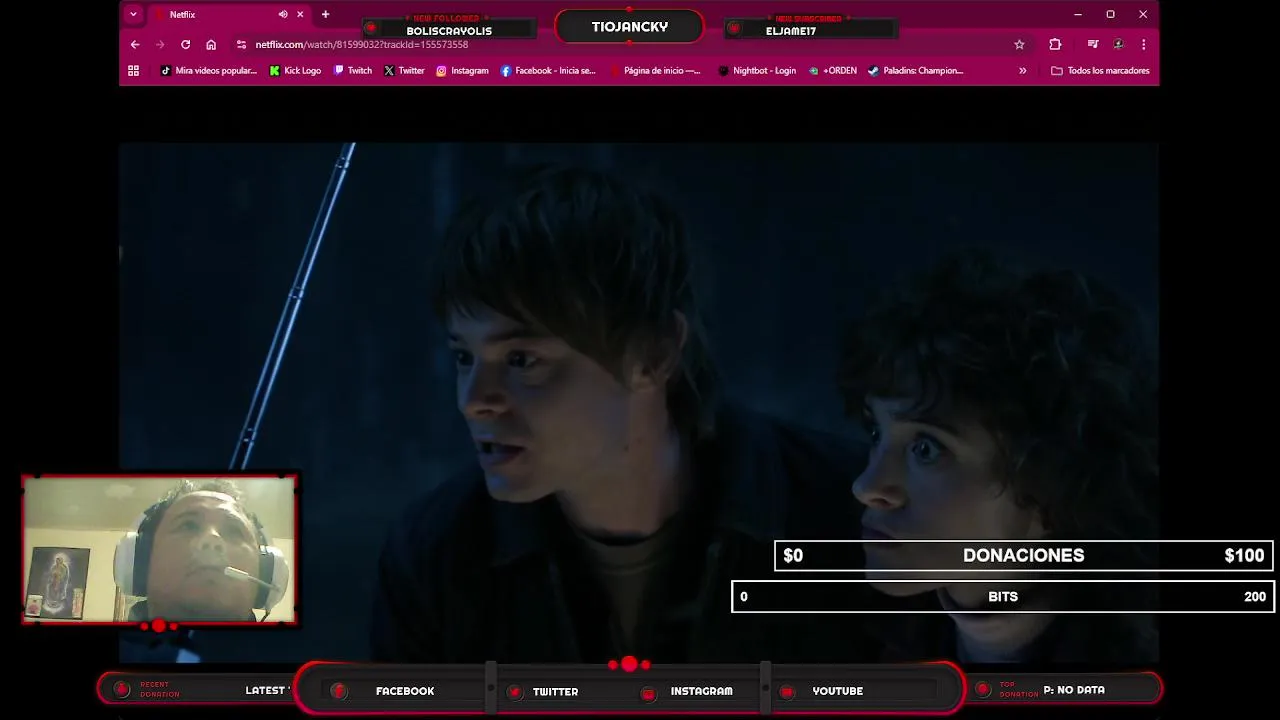Click the red icon beside TWITTER
The image size is (1280, 720).
(514, 692)
